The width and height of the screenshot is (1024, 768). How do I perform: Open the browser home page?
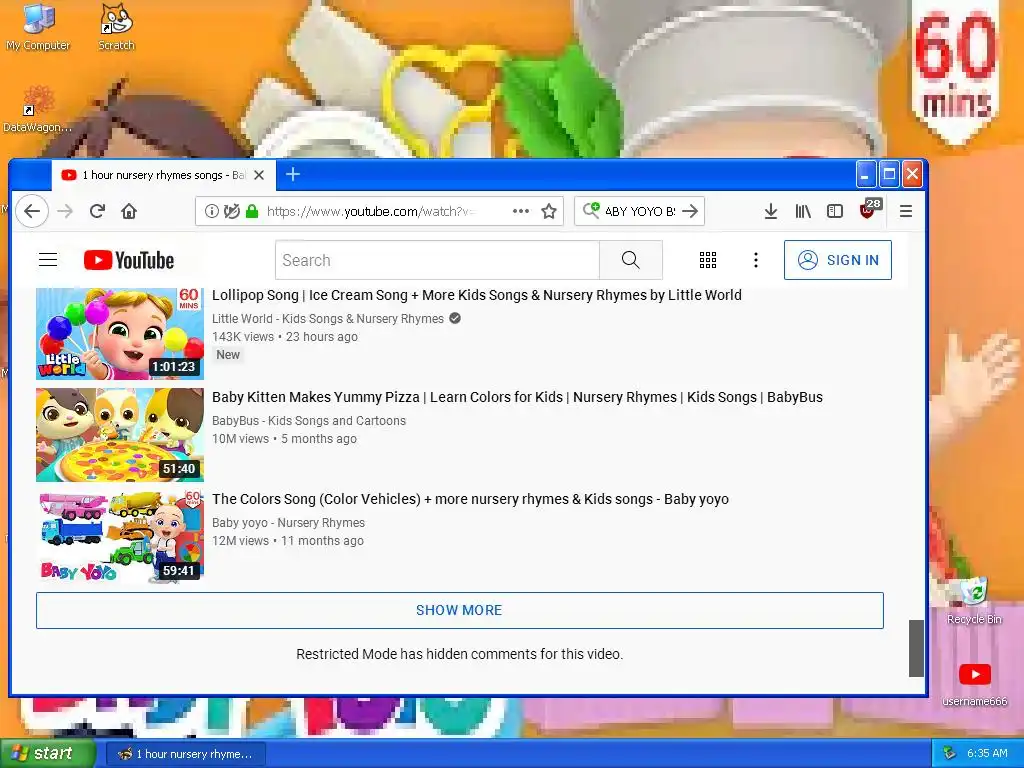129,211
